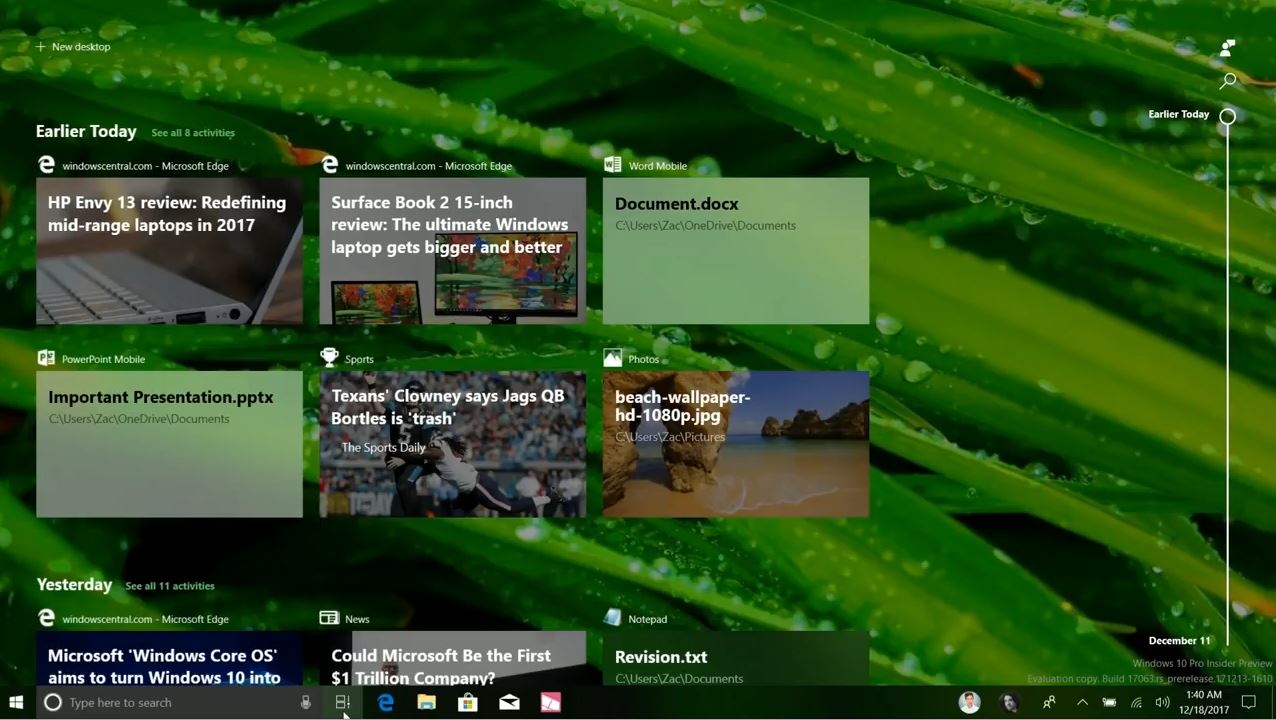Open See all 11 activities under Yesterday

point(170,585)
